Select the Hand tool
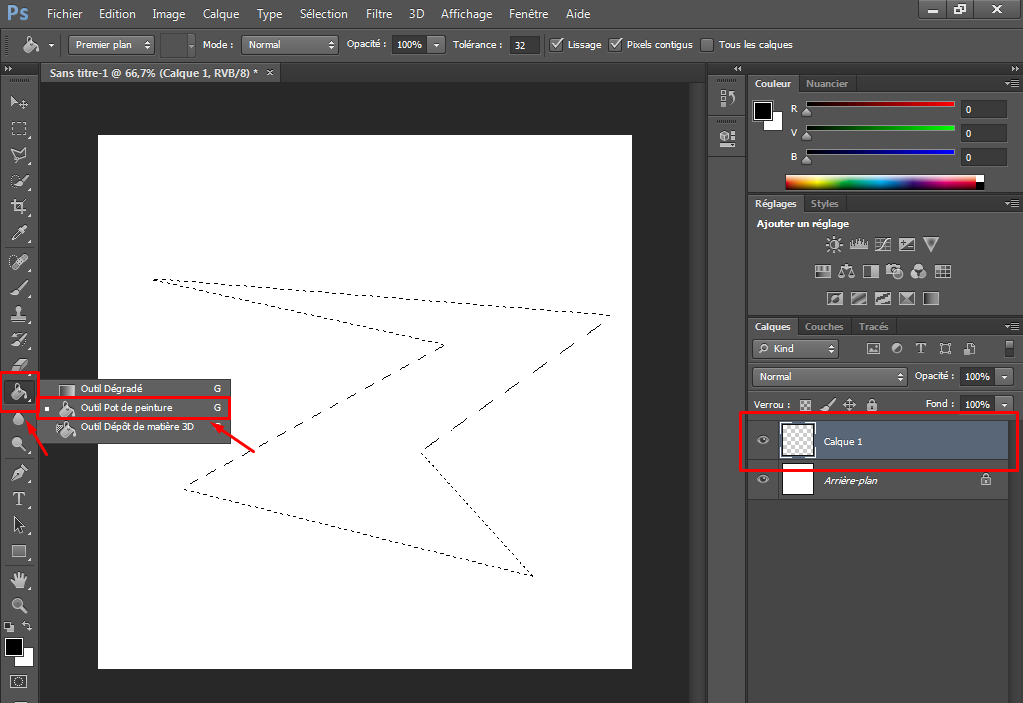1023x703 pixels. point(19,580)
